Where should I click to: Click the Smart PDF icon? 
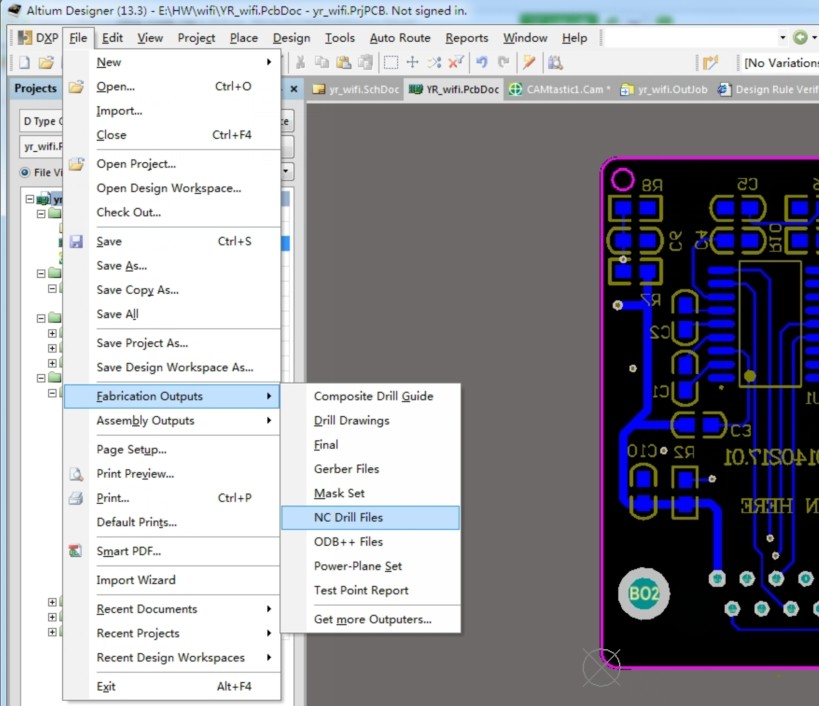click(76, 551)
